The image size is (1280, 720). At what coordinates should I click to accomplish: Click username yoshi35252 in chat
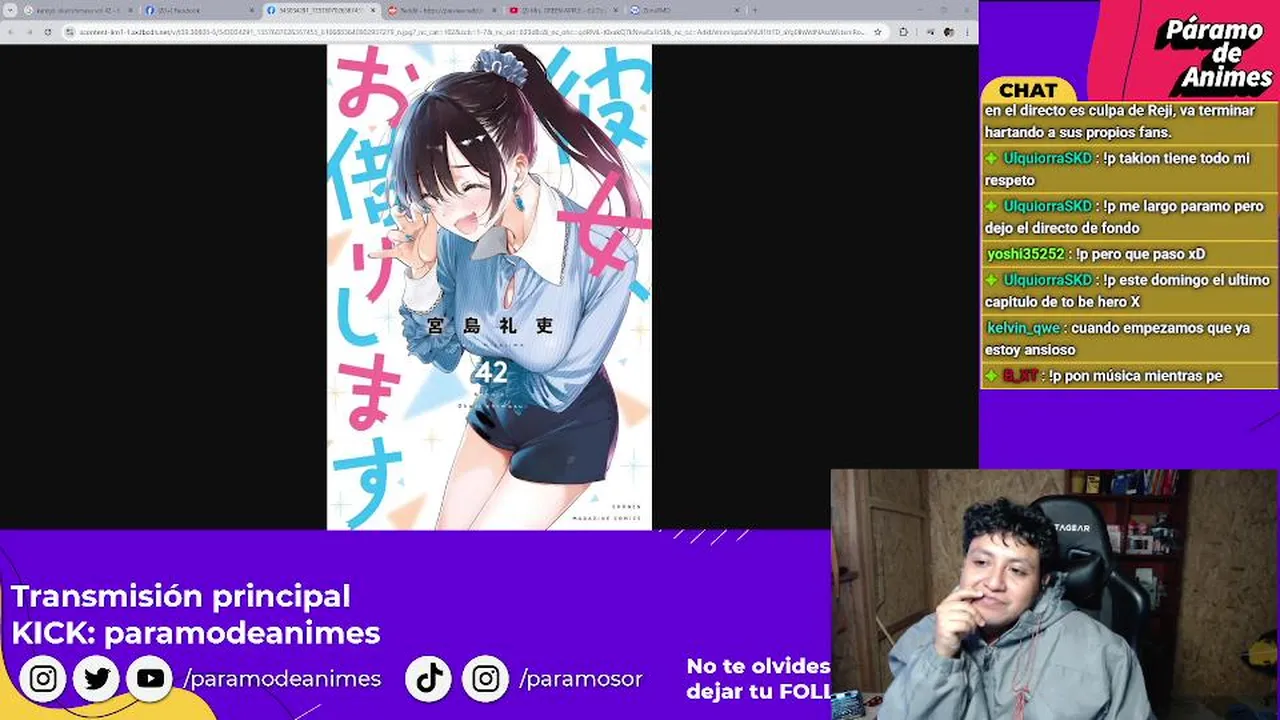coord(1026,254)
